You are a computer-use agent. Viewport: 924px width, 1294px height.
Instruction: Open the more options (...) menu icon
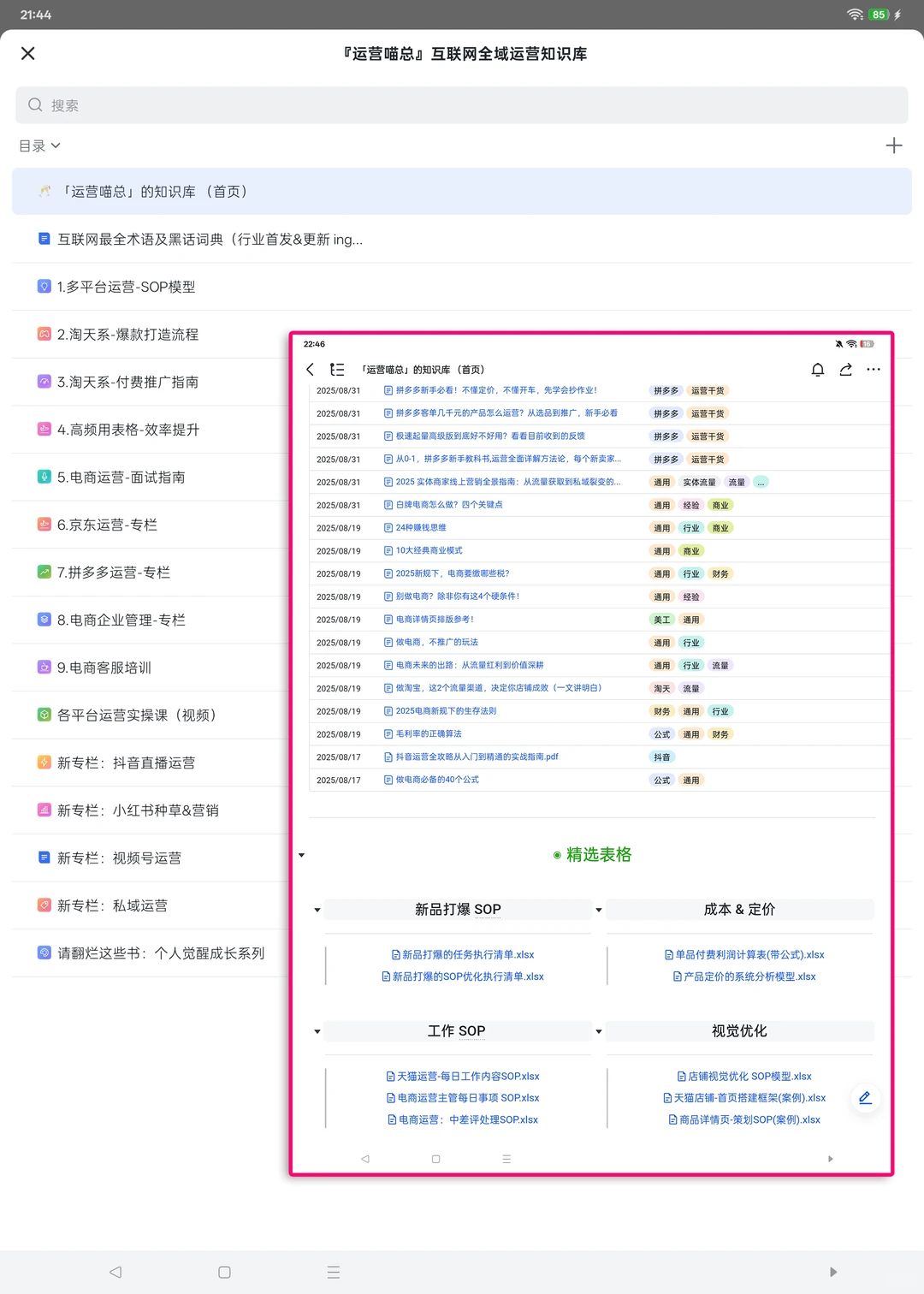click(874, 369)
